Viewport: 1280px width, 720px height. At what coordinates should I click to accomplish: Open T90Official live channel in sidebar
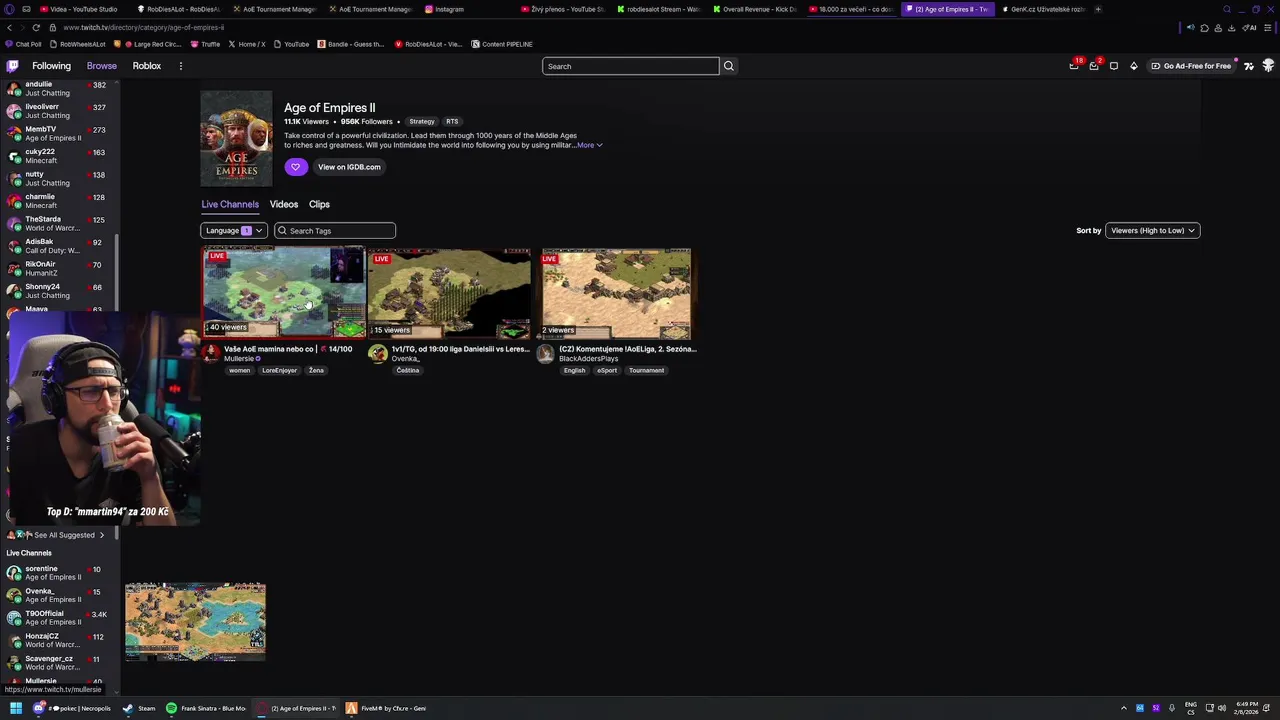(x=59, y=617)
